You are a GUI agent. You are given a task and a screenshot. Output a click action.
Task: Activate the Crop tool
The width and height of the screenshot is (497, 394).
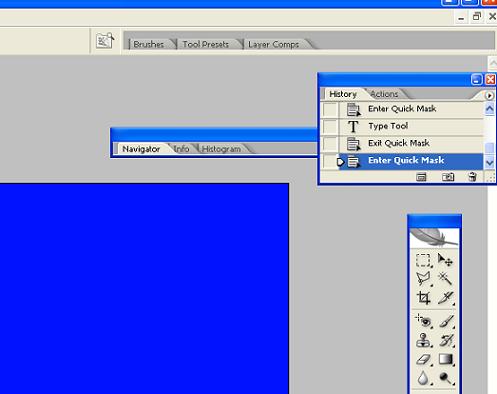[x=423, y=297]
